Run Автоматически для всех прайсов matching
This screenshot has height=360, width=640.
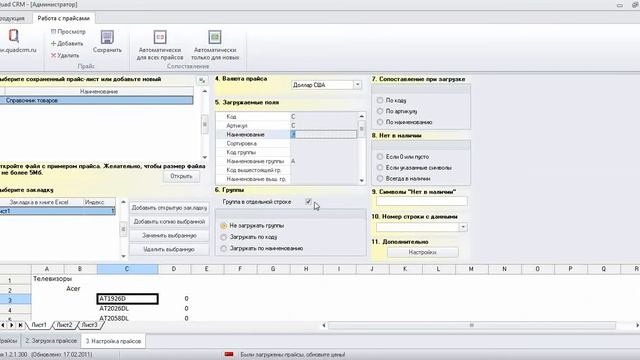pyautogui.click(x=160, y=45)
